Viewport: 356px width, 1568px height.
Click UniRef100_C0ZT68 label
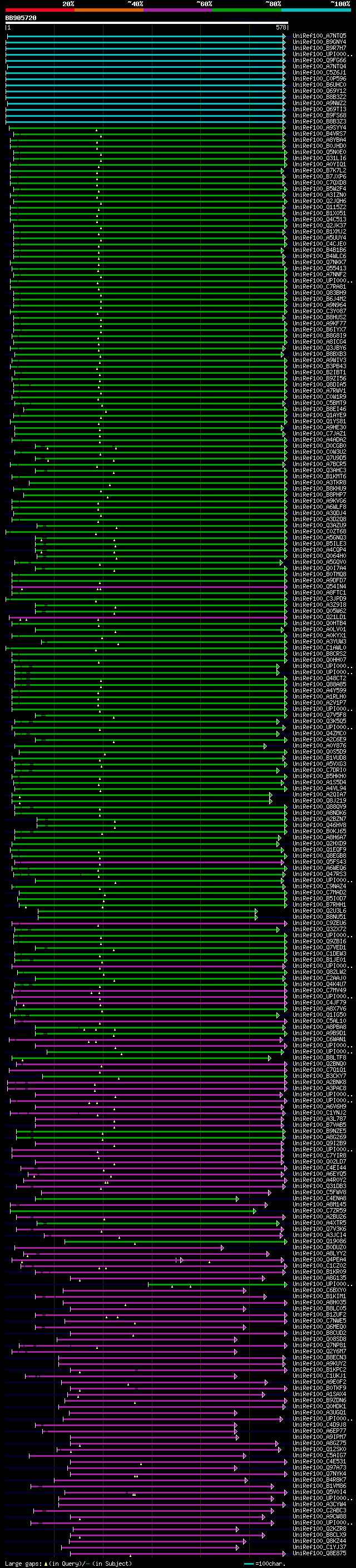(x=319, y=531)
